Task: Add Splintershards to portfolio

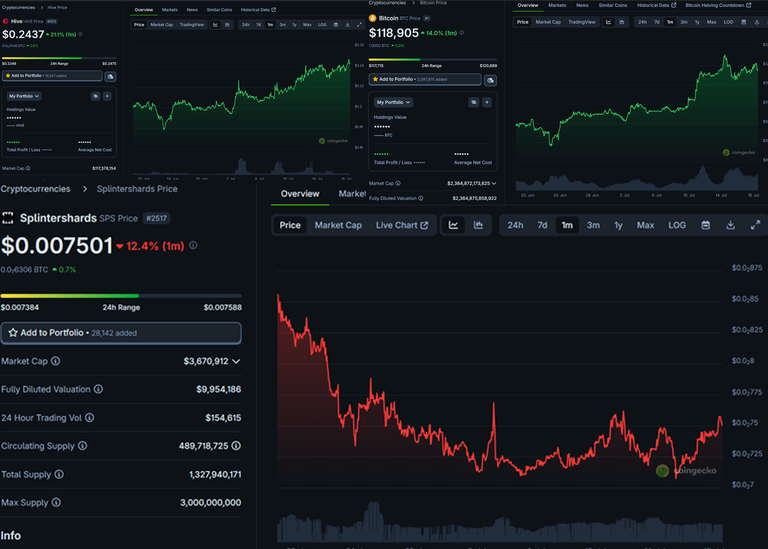Action: coord(121,333)
